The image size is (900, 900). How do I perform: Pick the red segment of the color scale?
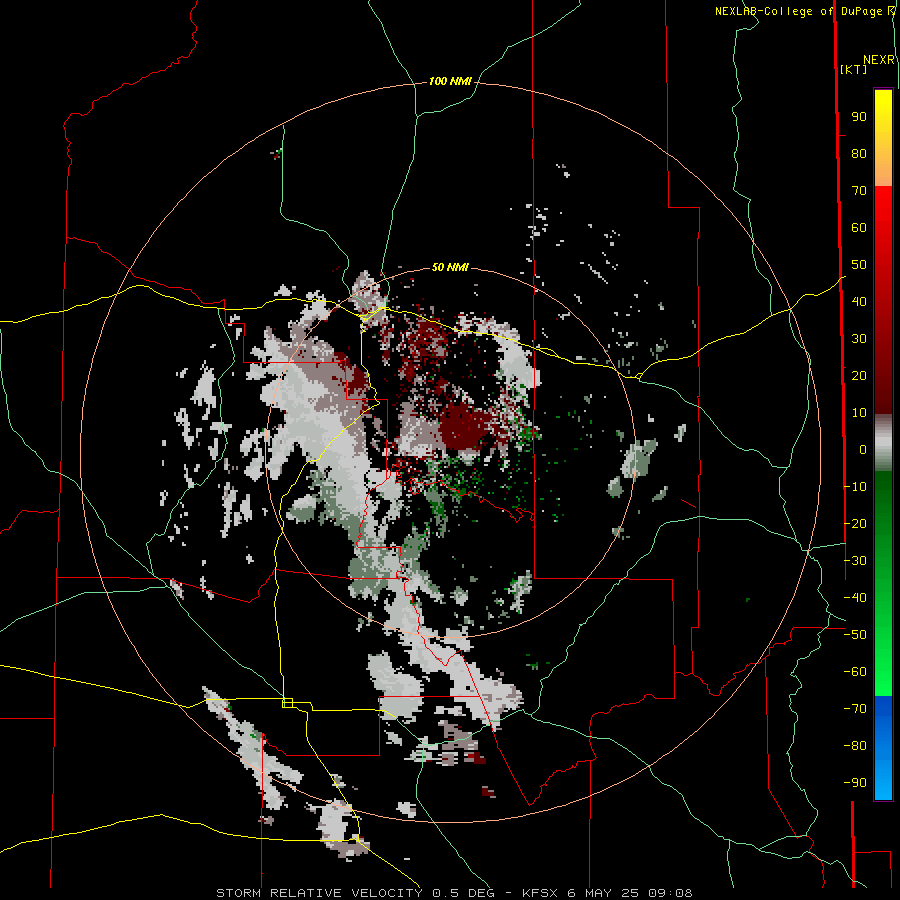pyautogui.click(x=883, y=300)
